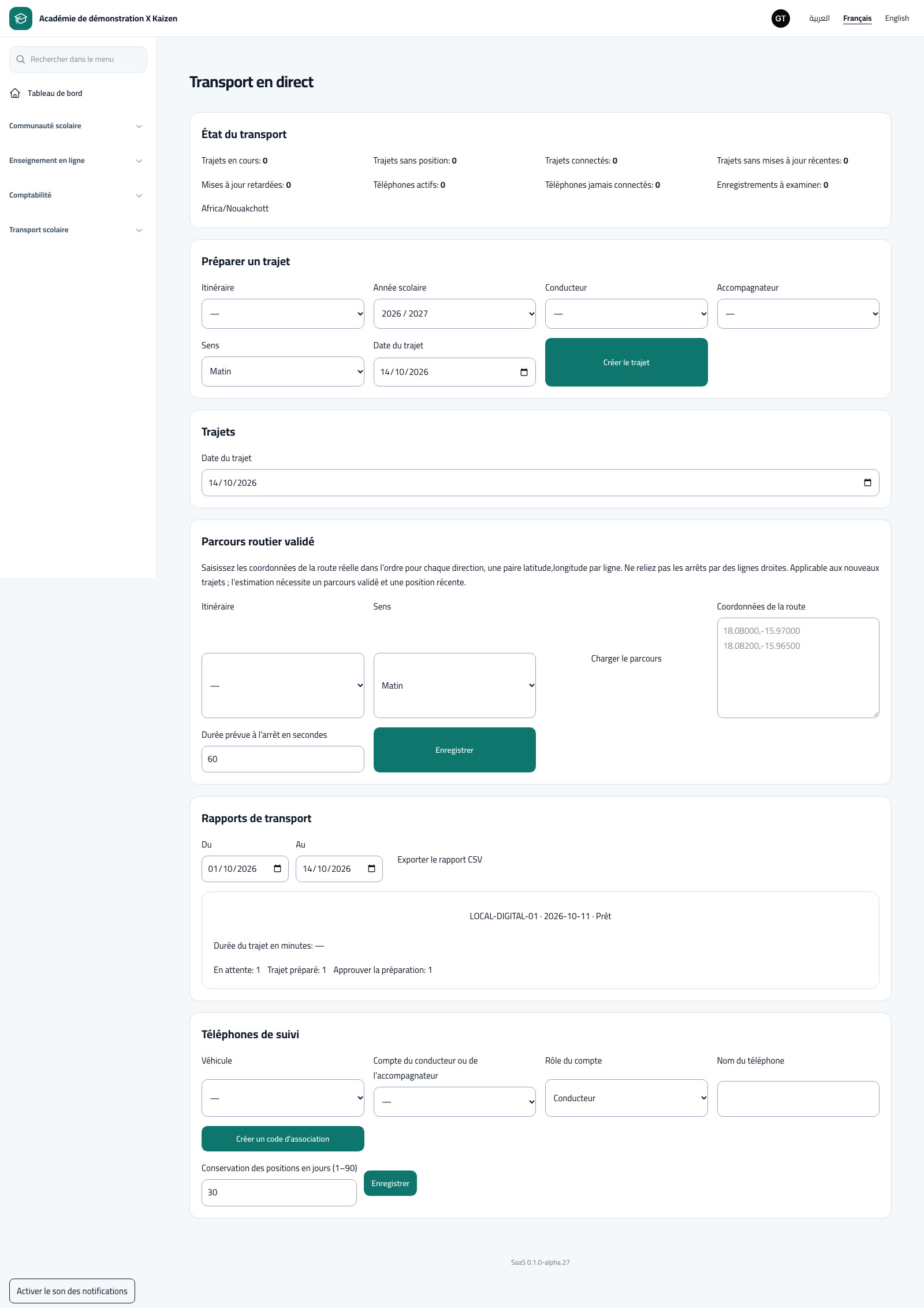924x1308 pixels.
Task: Click Créer un code d'association button
Action: [283, 1139]
